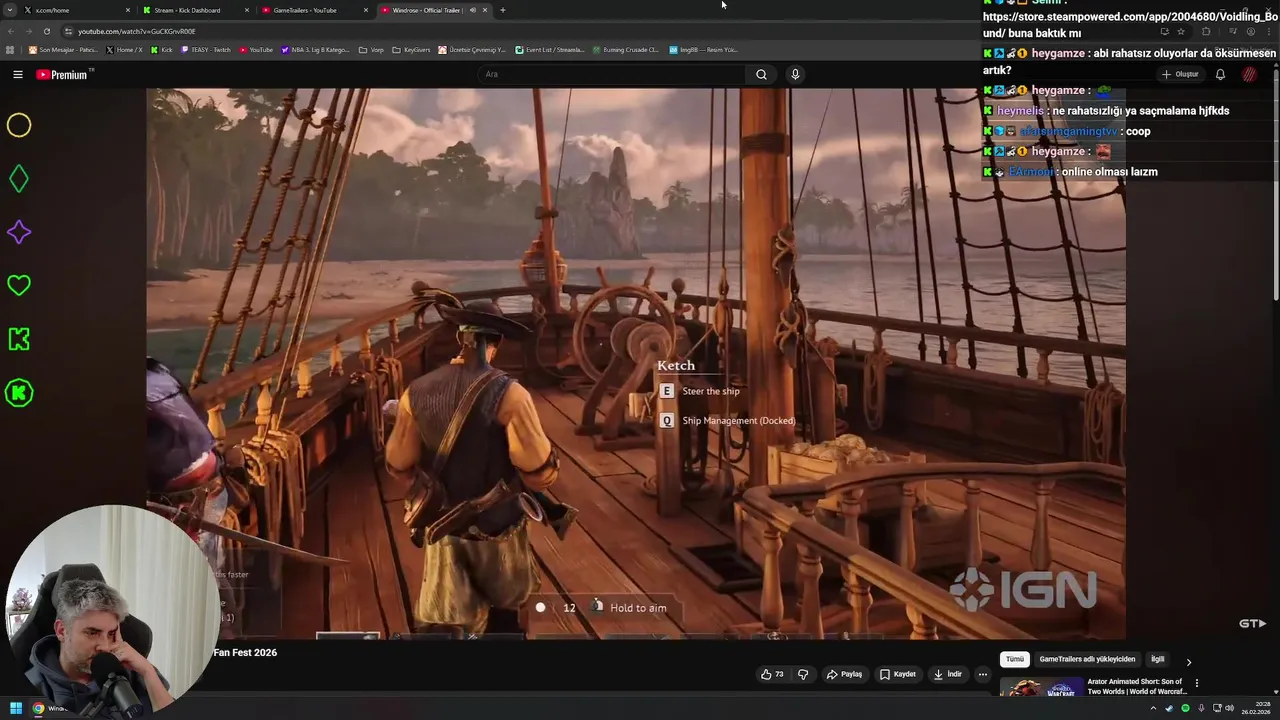The image size is (1280, 720).
Task: Open the taskbar clock and date
Action: click(x=1256, y=708)
